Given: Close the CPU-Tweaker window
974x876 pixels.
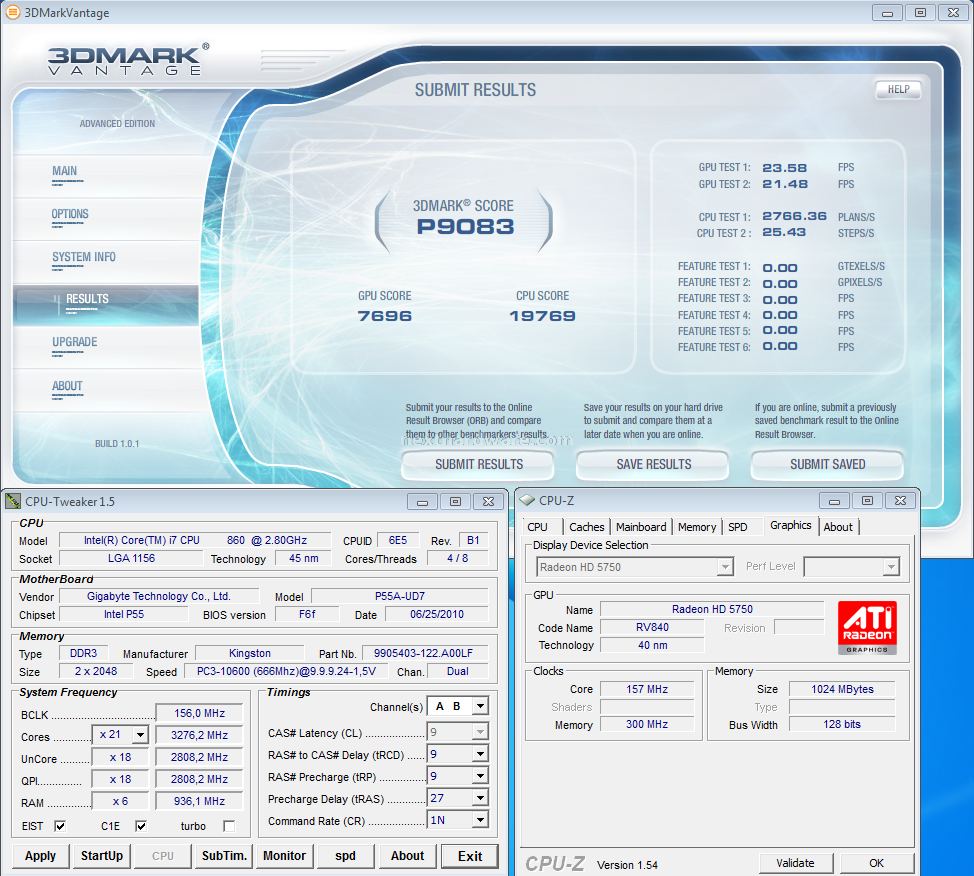Looking at the screenshot, I should point(489,501).
